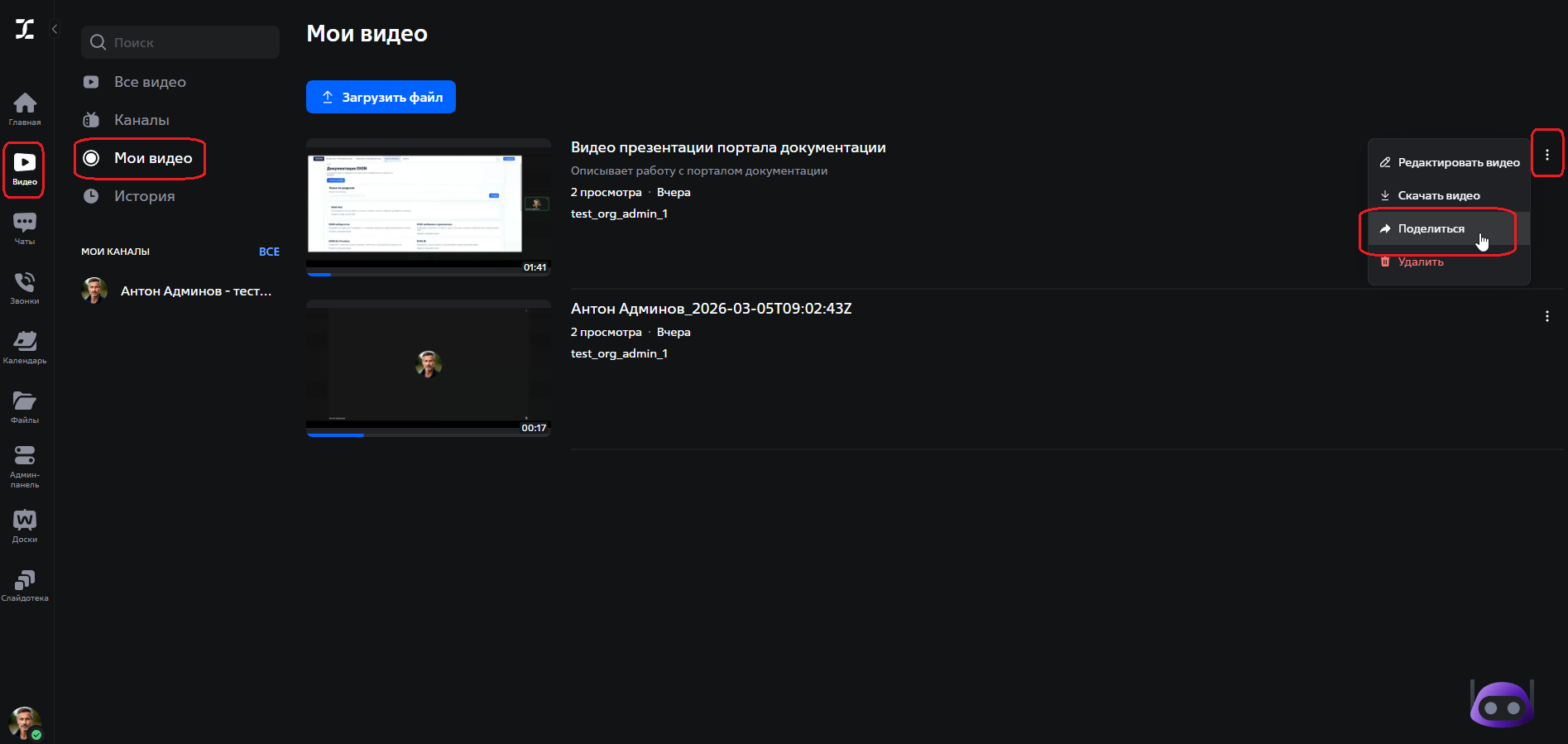Choose Скачать видео from the menu
Viewport: 1568px width, 744px height.
coord(1438,196)
